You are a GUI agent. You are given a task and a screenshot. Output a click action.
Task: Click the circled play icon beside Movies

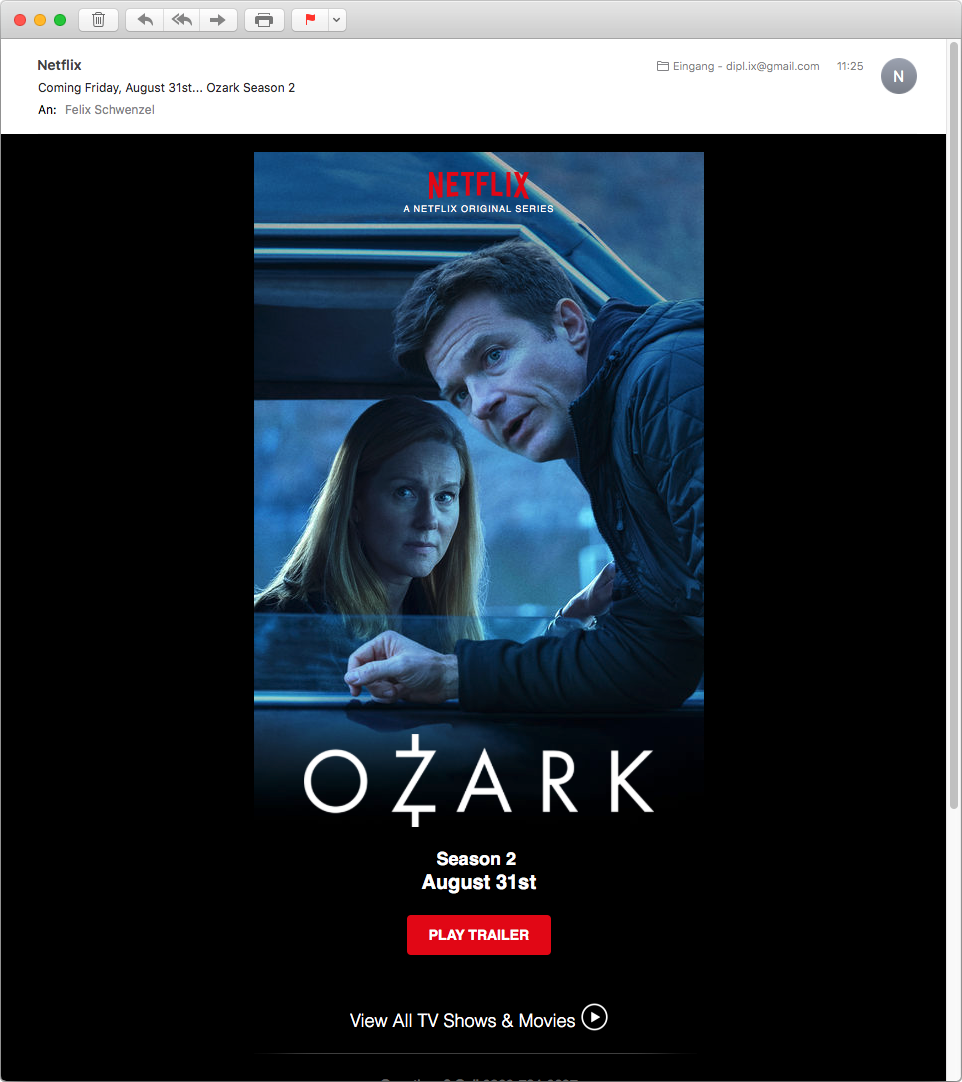point(594,1017)
